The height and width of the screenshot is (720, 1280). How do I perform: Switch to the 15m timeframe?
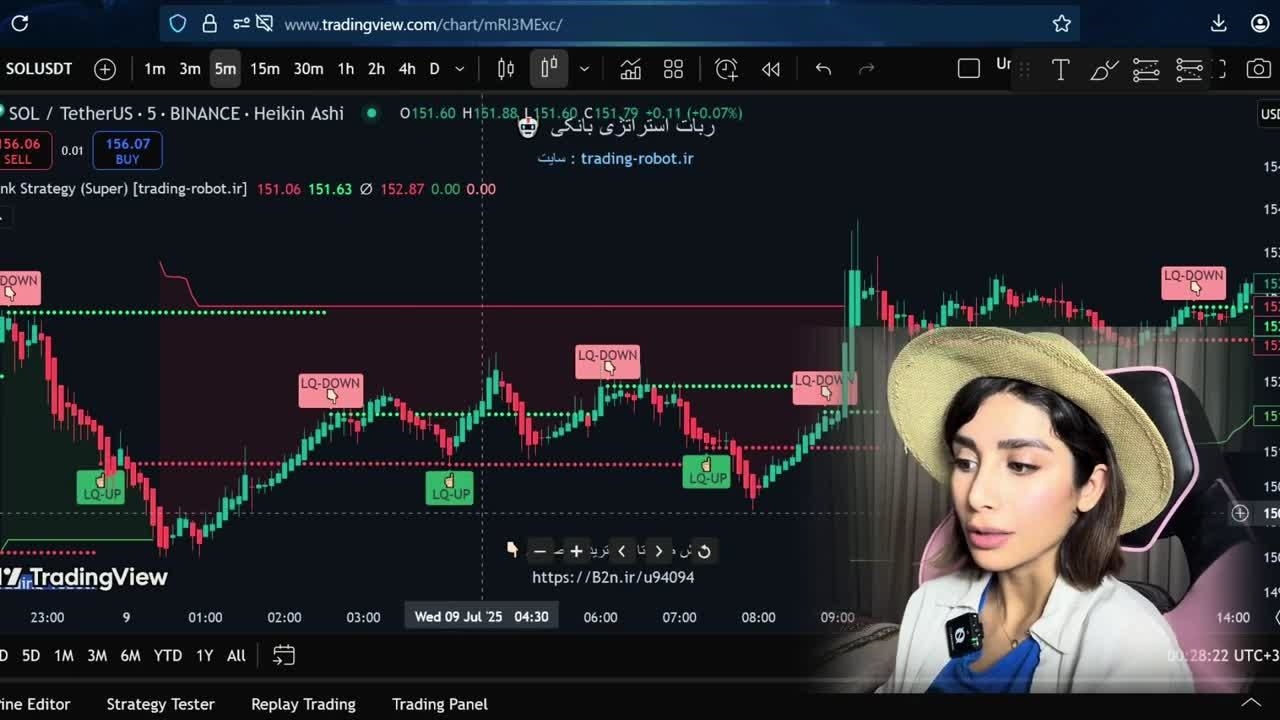click(x=264, y=69)
